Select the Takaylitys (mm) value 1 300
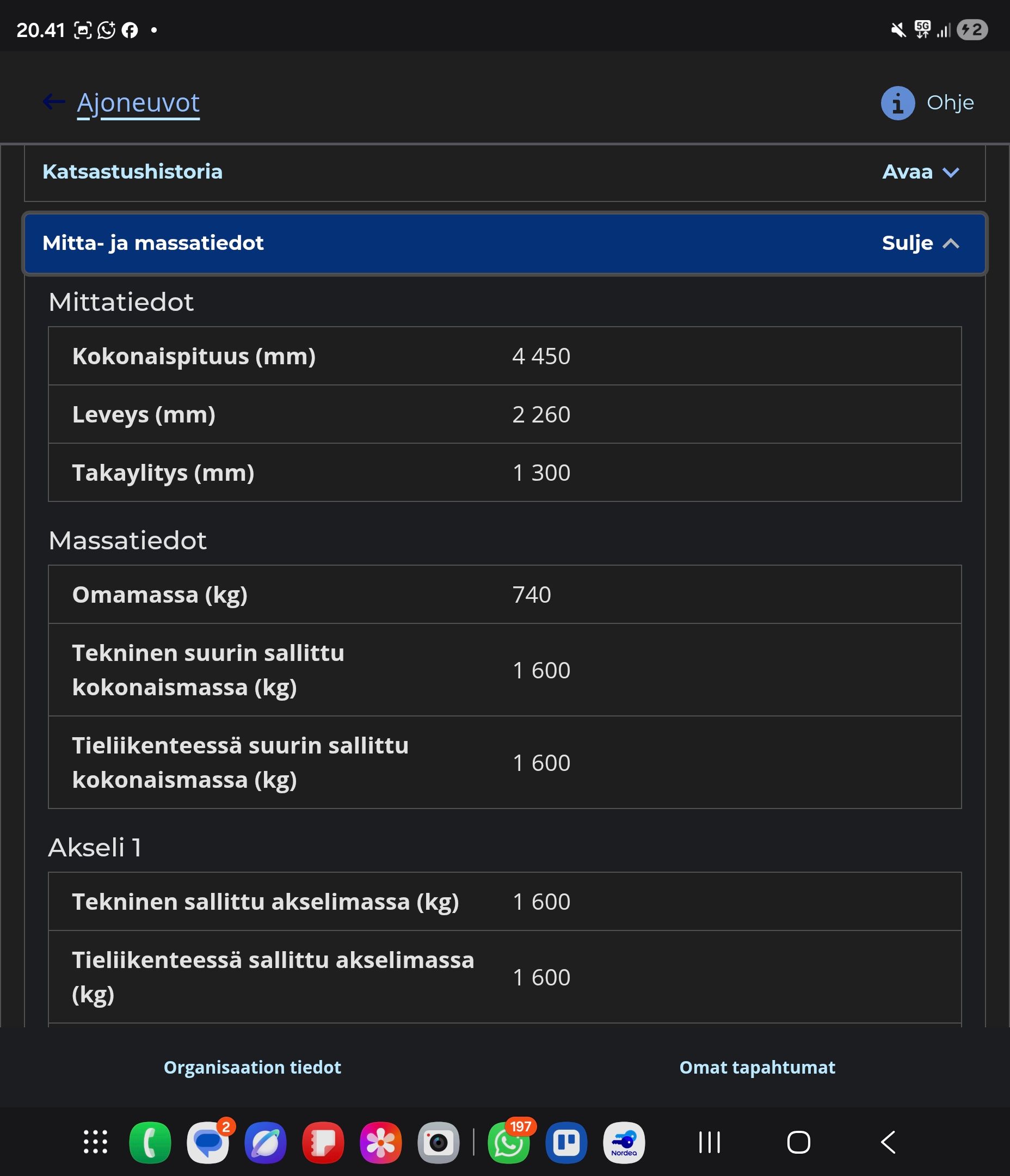This screenshot has height=1176, width=1010. coord(541,473)
